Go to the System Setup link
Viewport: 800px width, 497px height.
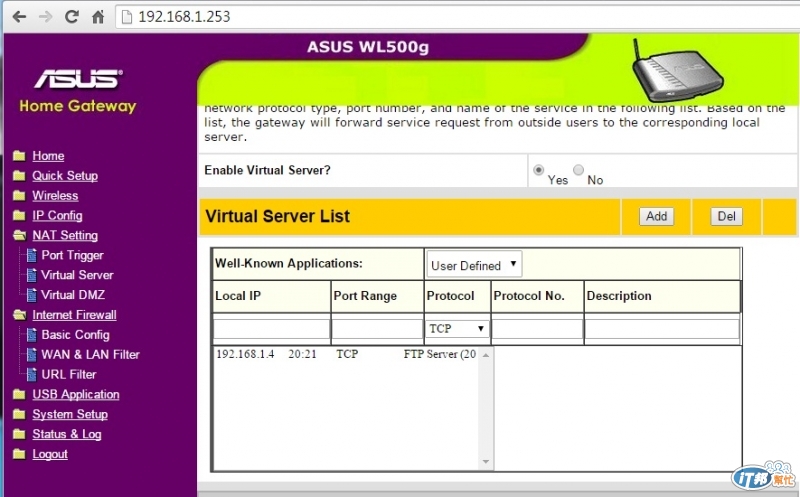click(70, 414)
